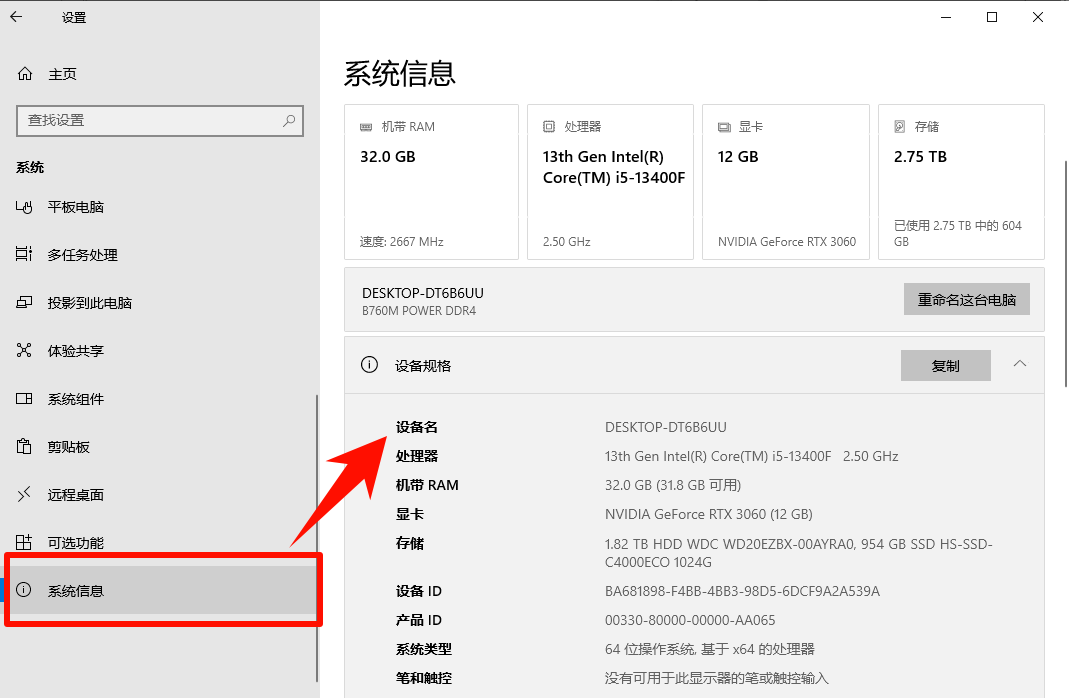Select the 处理器 info card
The image size is (1069, 698).
[610, 182]
